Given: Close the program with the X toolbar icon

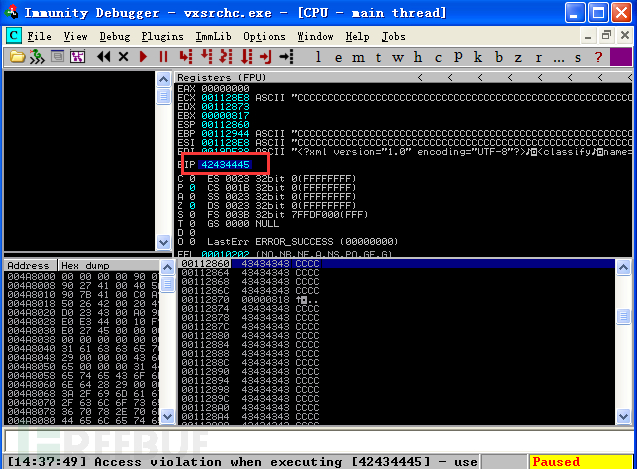Looking at the screenshot, I should pos(124,56).
